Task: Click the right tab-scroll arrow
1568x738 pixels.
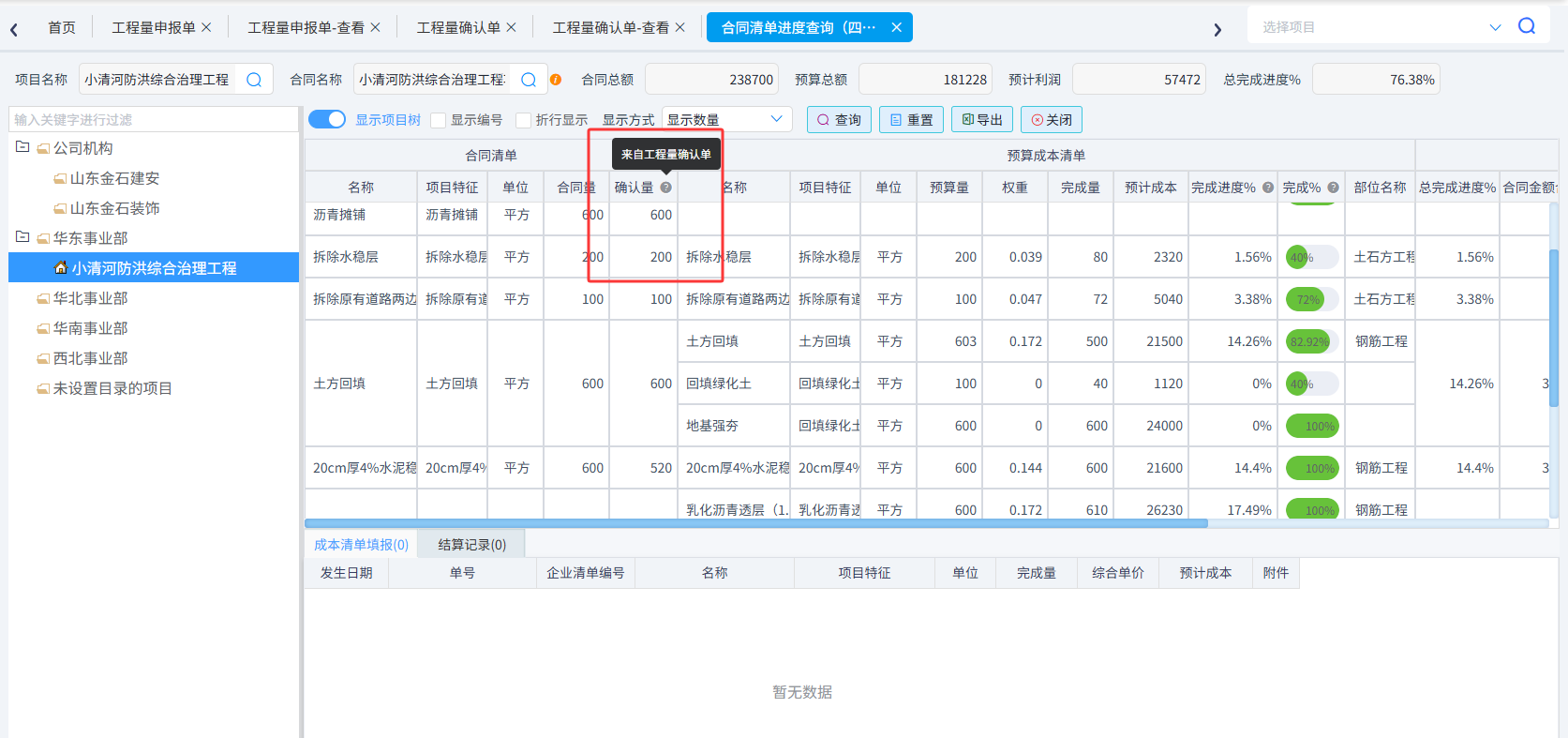Action: (1217, 30)
